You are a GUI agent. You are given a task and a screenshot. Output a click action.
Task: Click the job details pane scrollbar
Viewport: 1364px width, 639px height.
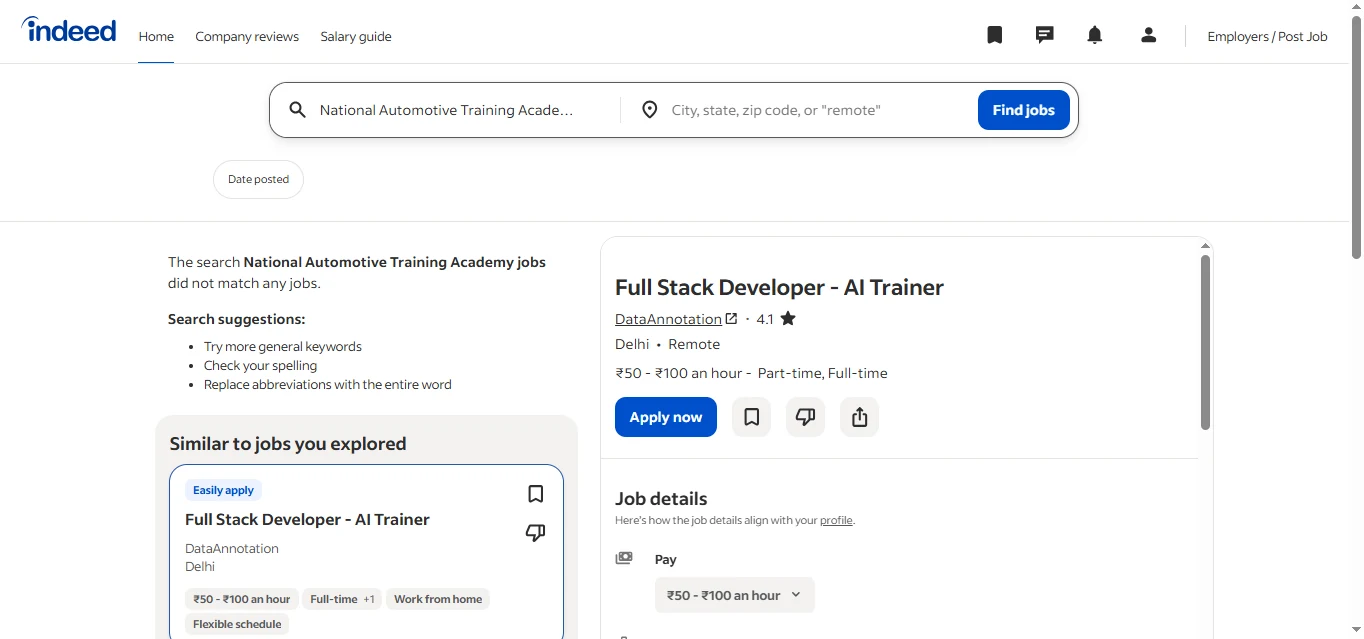point(1205,342)
